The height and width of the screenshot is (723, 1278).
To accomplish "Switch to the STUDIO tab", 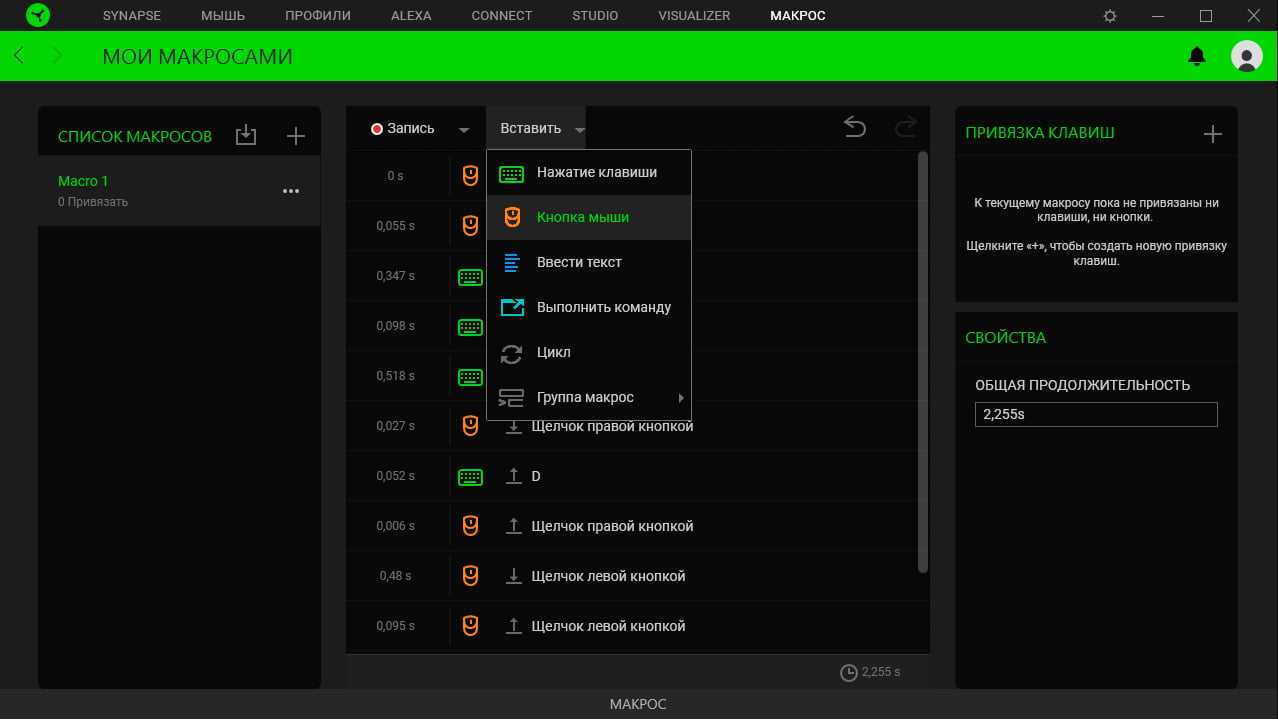I will [595, 16].
